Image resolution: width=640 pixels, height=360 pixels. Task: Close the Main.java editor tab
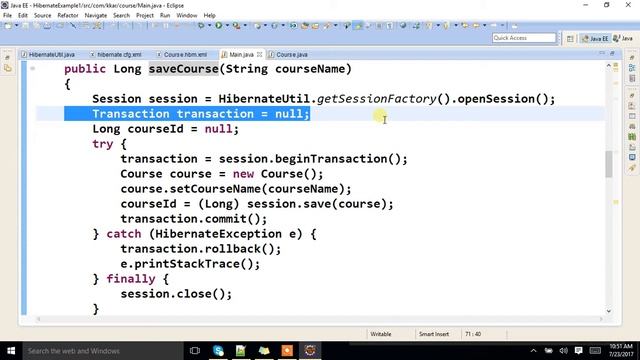(x=259, y=54)
